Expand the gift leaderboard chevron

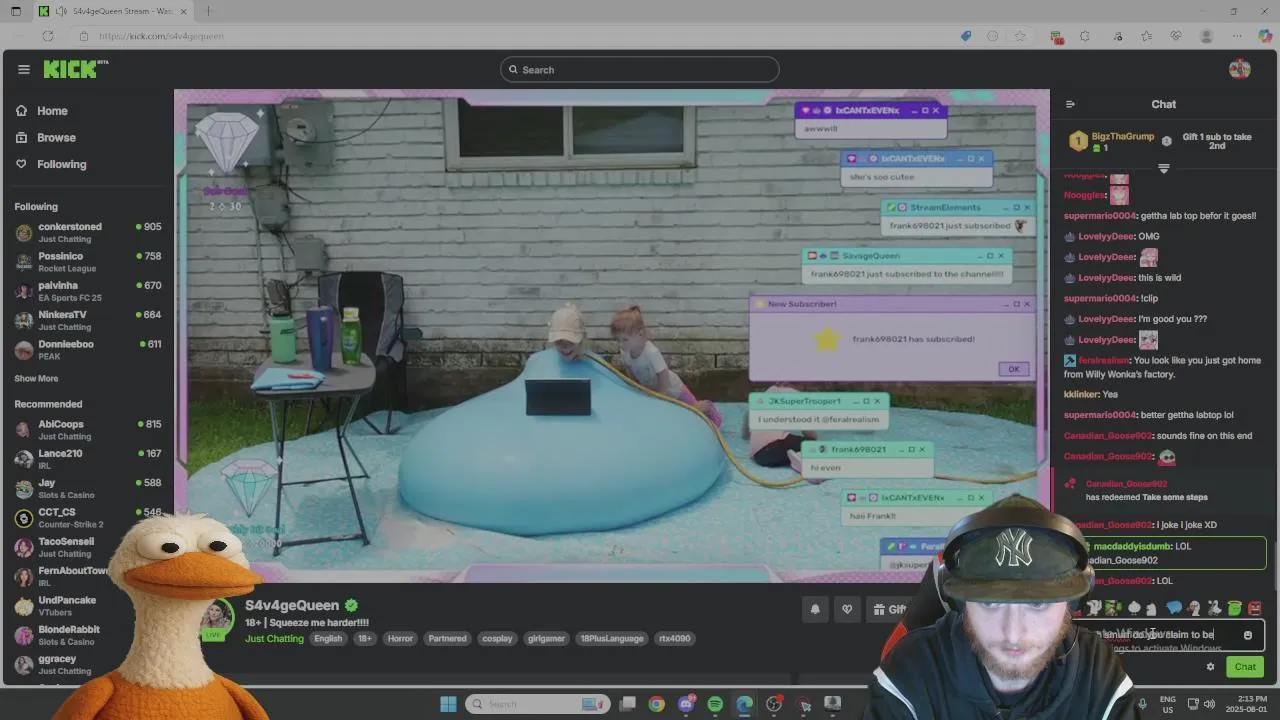click(1163, 168)
